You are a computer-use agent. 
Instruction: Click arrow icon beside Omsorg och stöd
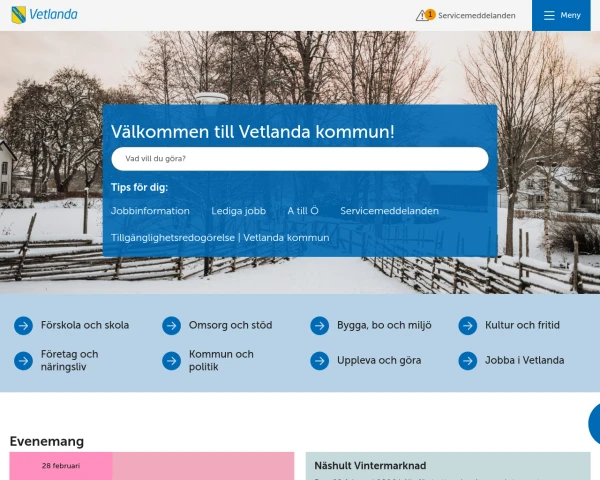(171, 326)
